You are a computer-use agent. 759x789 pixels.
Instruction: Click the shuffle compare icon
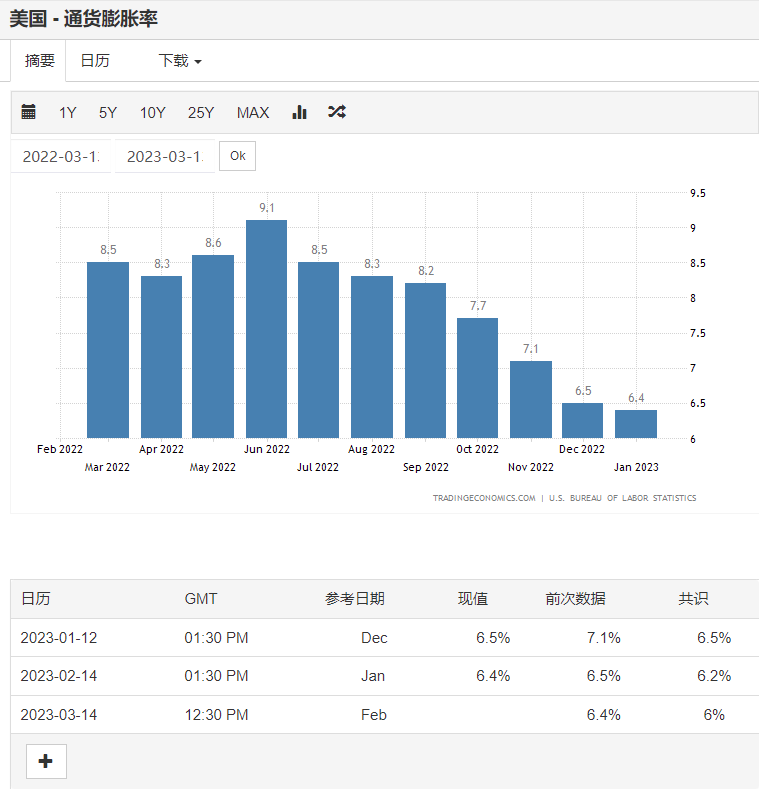(x=337, y=112)
